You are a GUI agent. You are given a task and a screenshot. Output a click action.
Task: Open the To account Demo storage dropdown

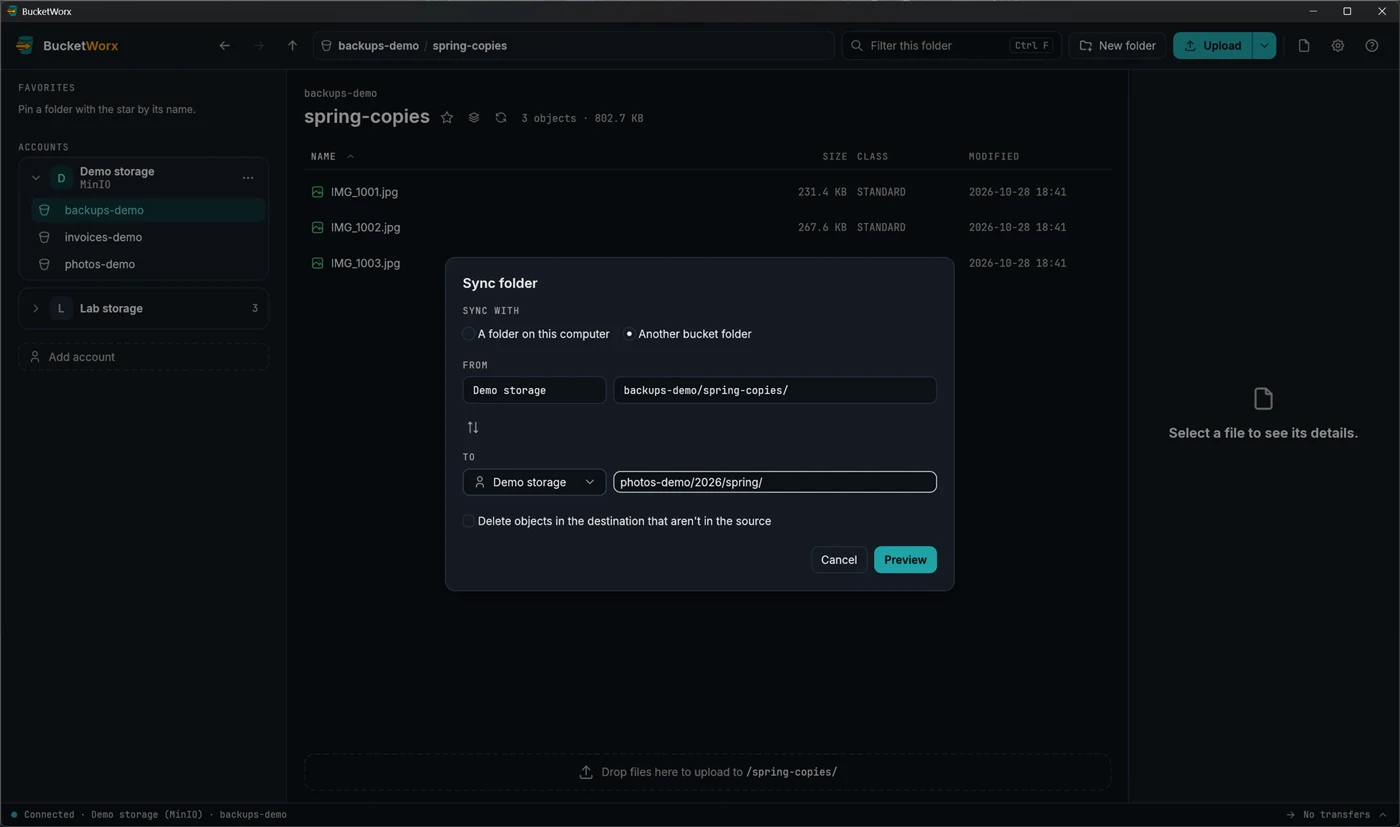click(534, 482)
